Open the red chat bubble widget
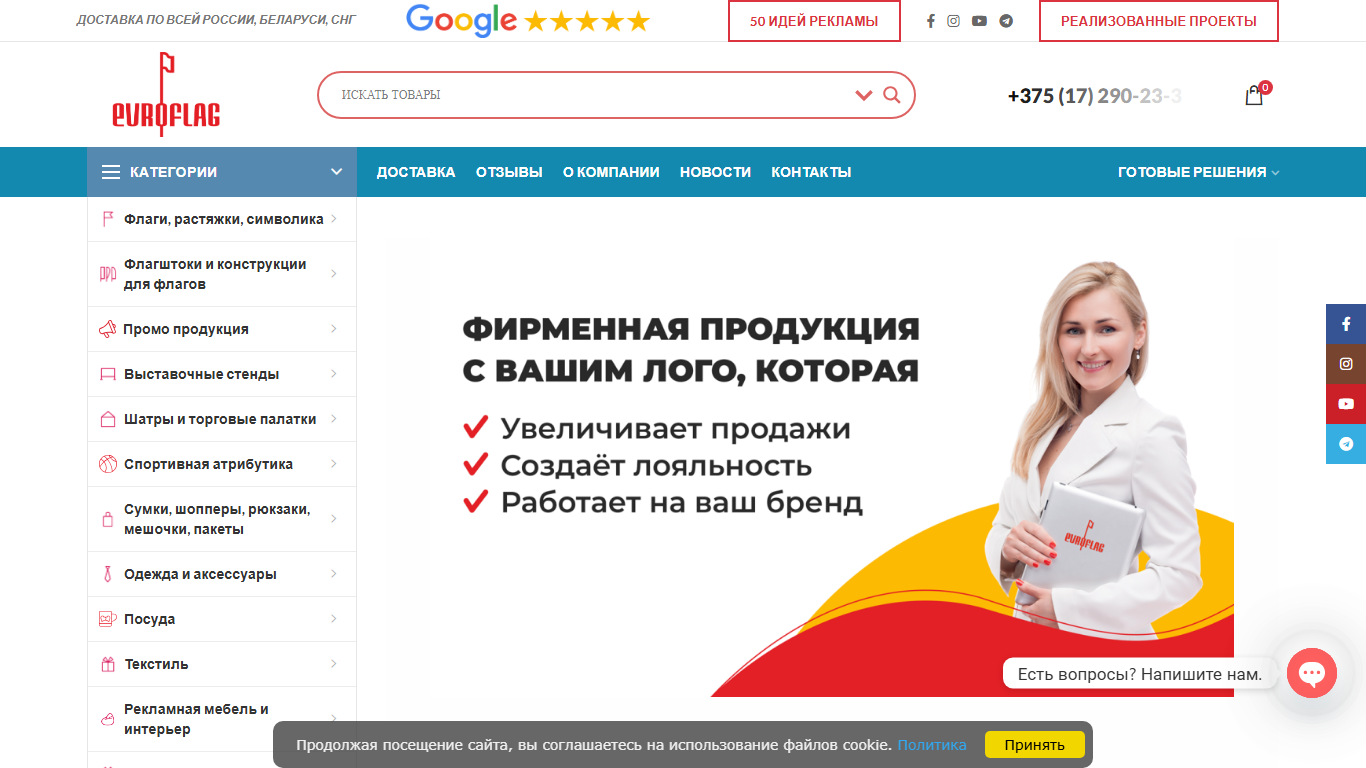This screenshot has height=768, width=1366. (x=1312, y=673)
